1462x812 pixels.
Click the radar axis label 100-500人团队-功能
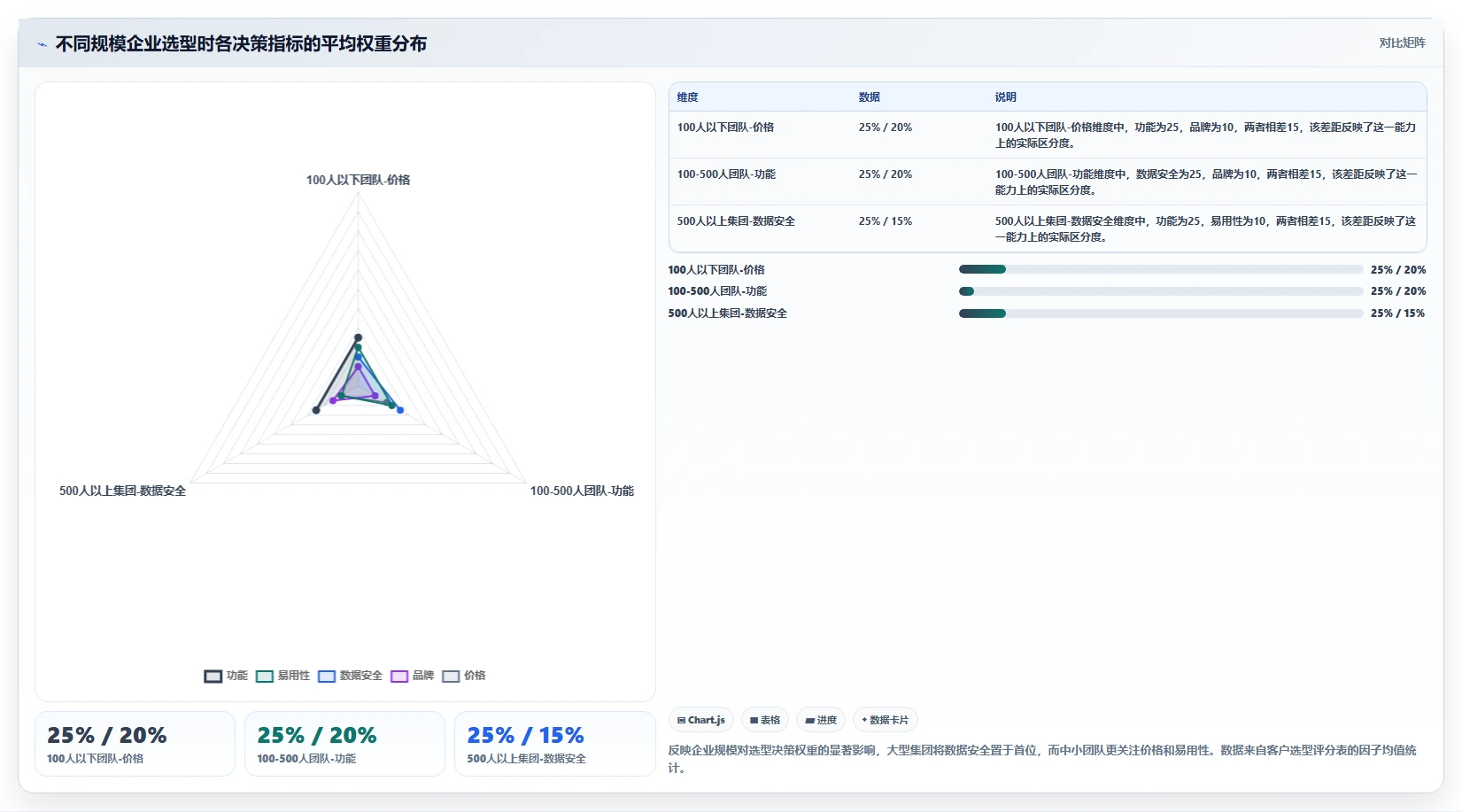pyautogui.click(x=582, y=491)
